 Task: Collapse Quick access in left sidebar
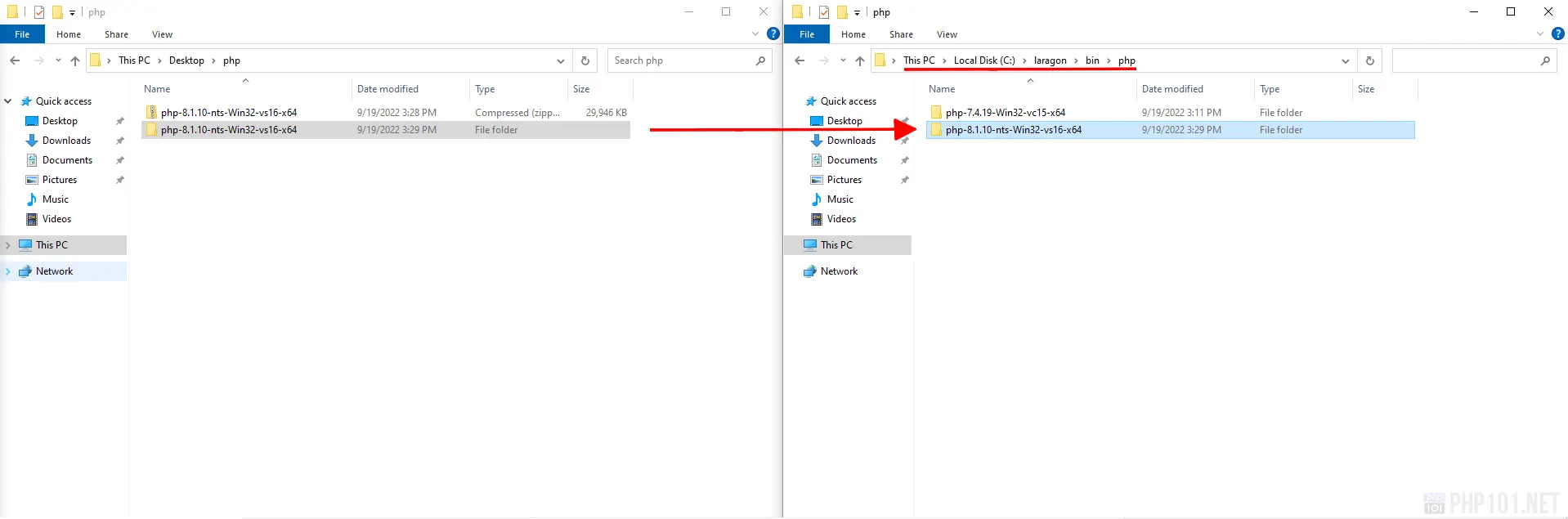pyautogui.click(x=8, y=101)
